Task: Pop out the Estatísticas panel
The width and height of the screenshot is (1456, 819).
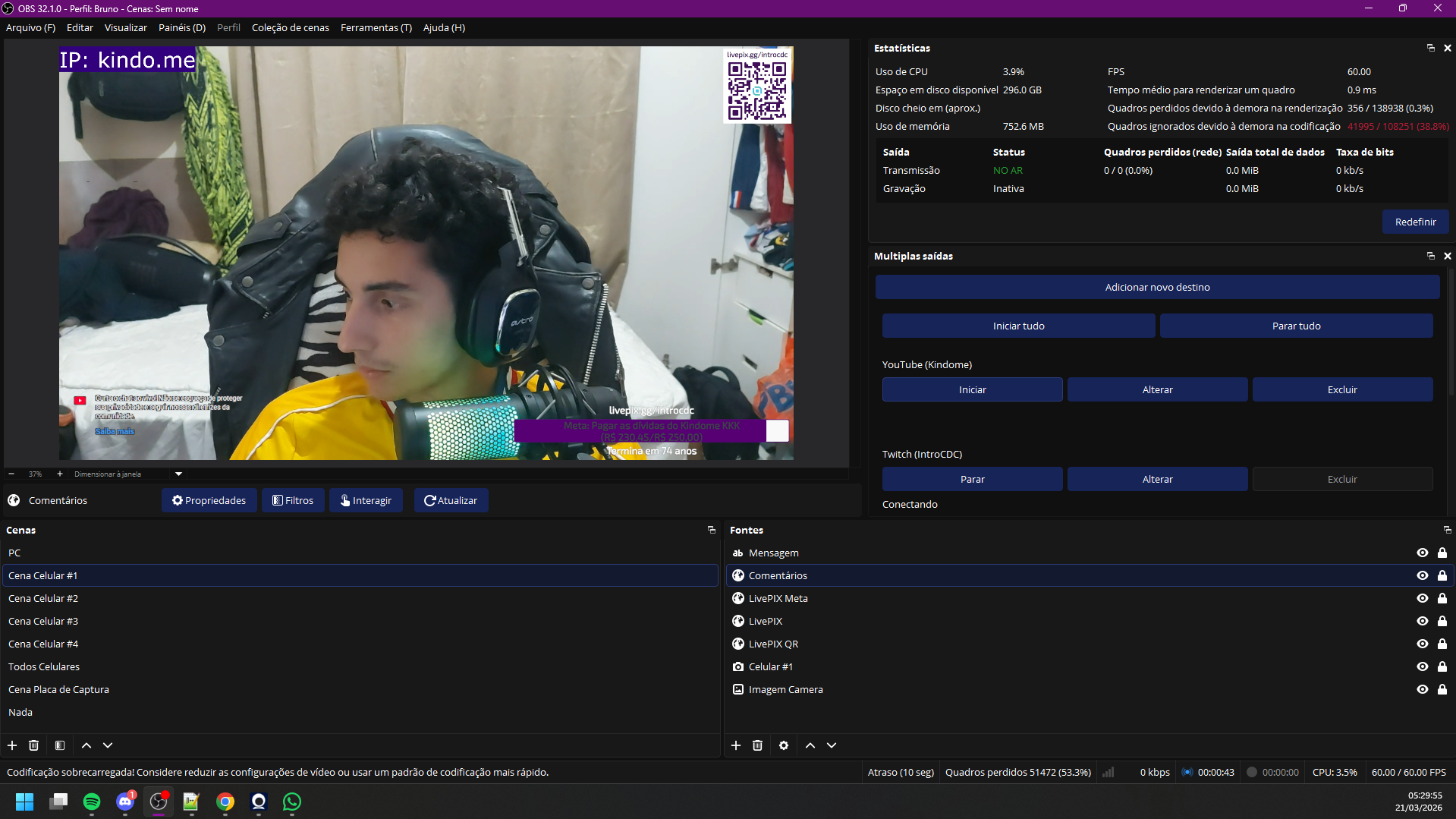Action: coord(1431,48)
